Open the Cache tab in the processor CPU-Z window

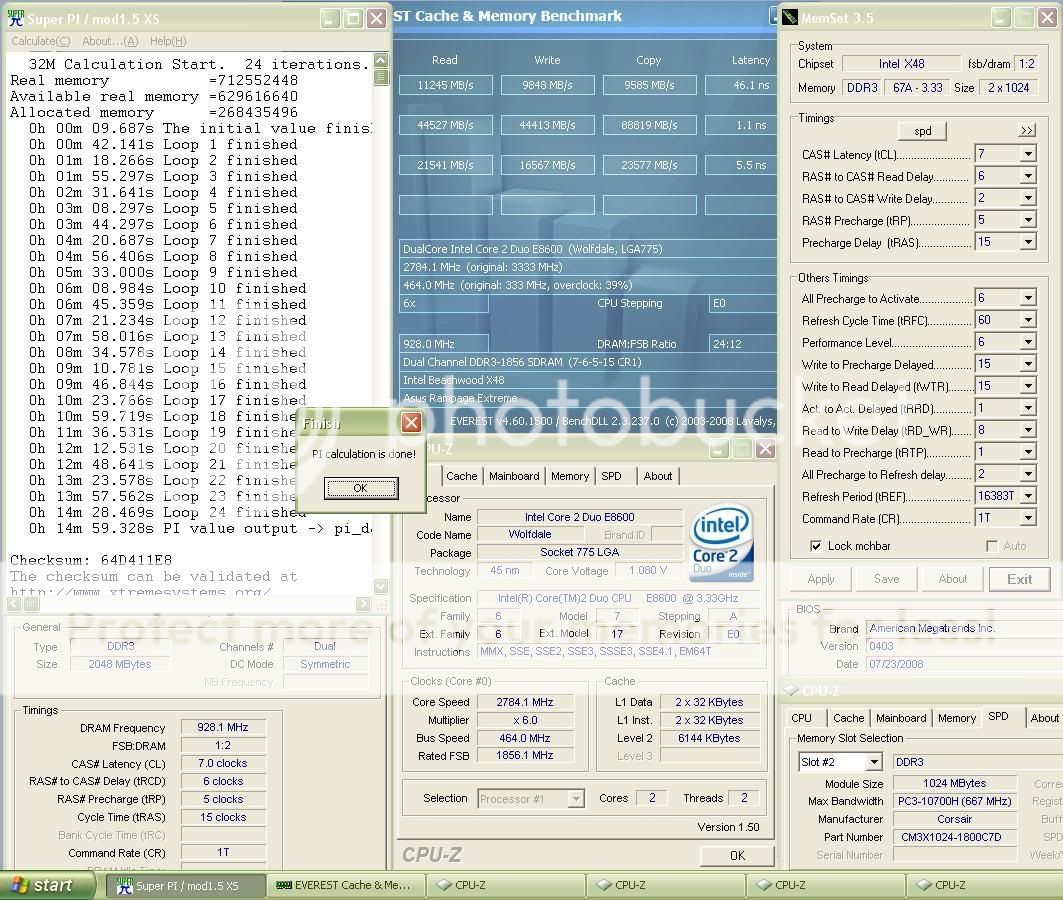[462, 476]
